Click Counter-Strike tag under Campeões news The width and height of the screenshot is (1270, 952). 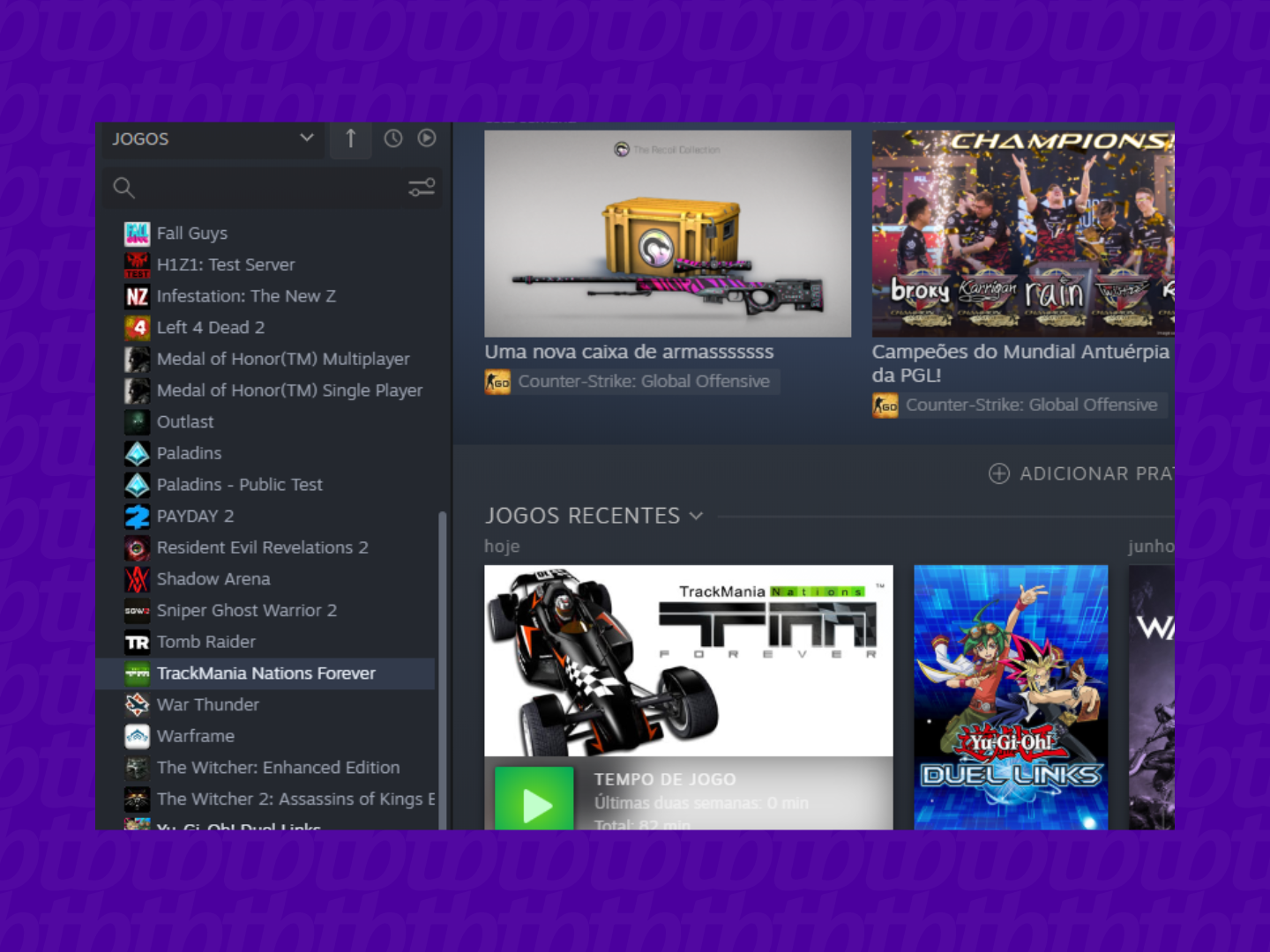coord(1020,405)
